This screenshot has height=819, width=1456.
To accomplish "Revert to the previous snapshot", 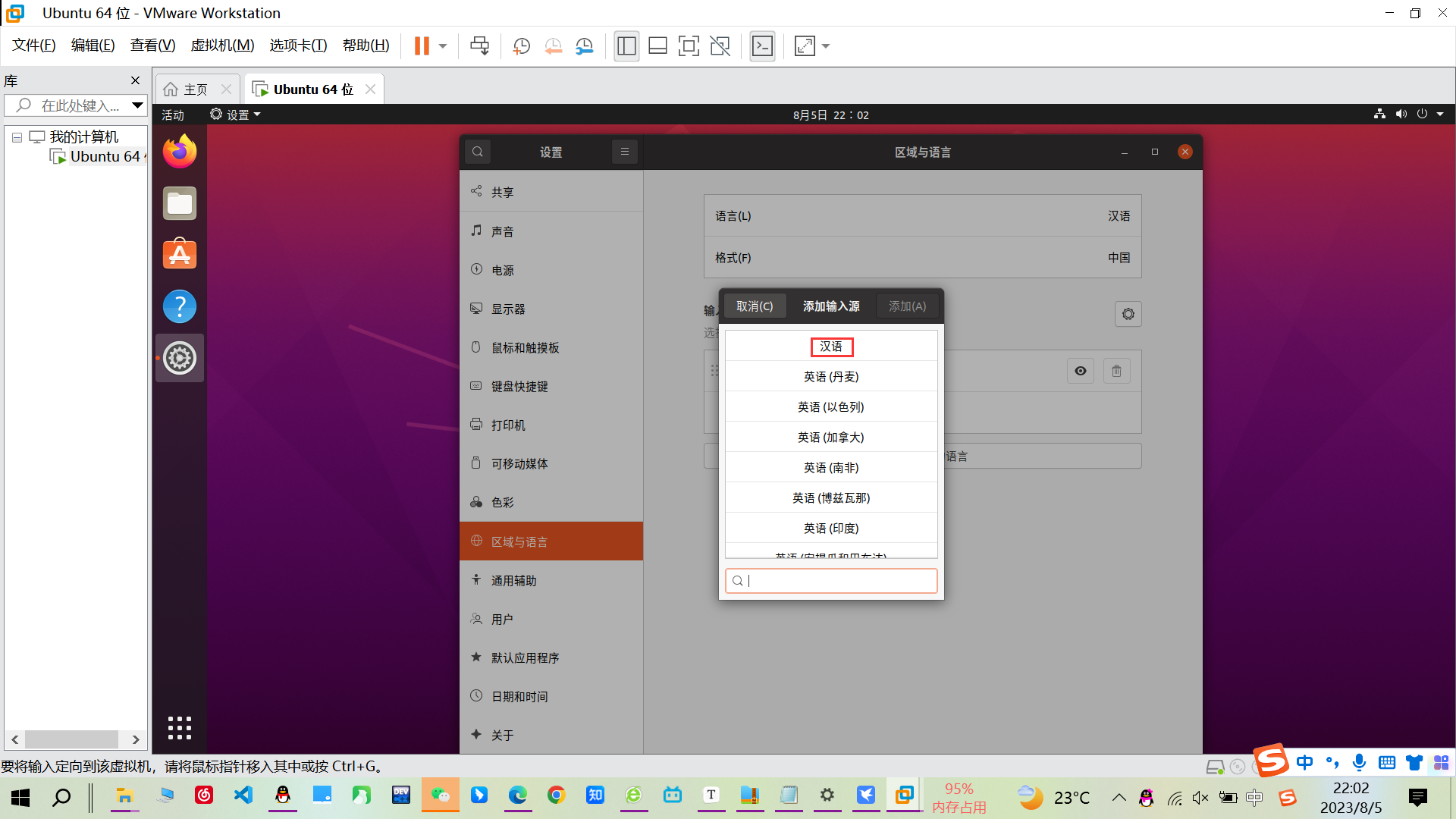I will 554,46.
